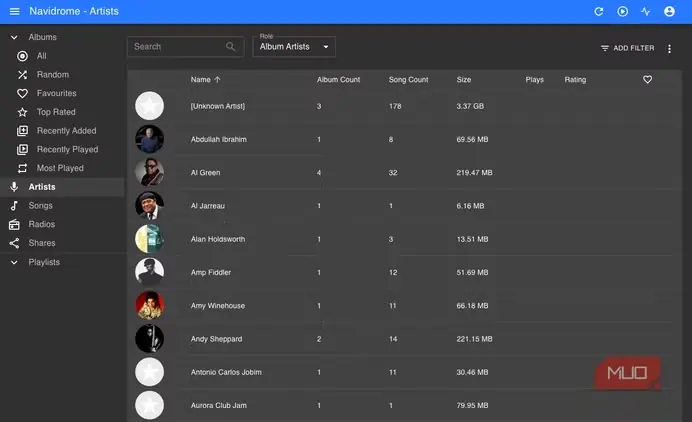Click the Recently Added icon

(x=23, y=131)
